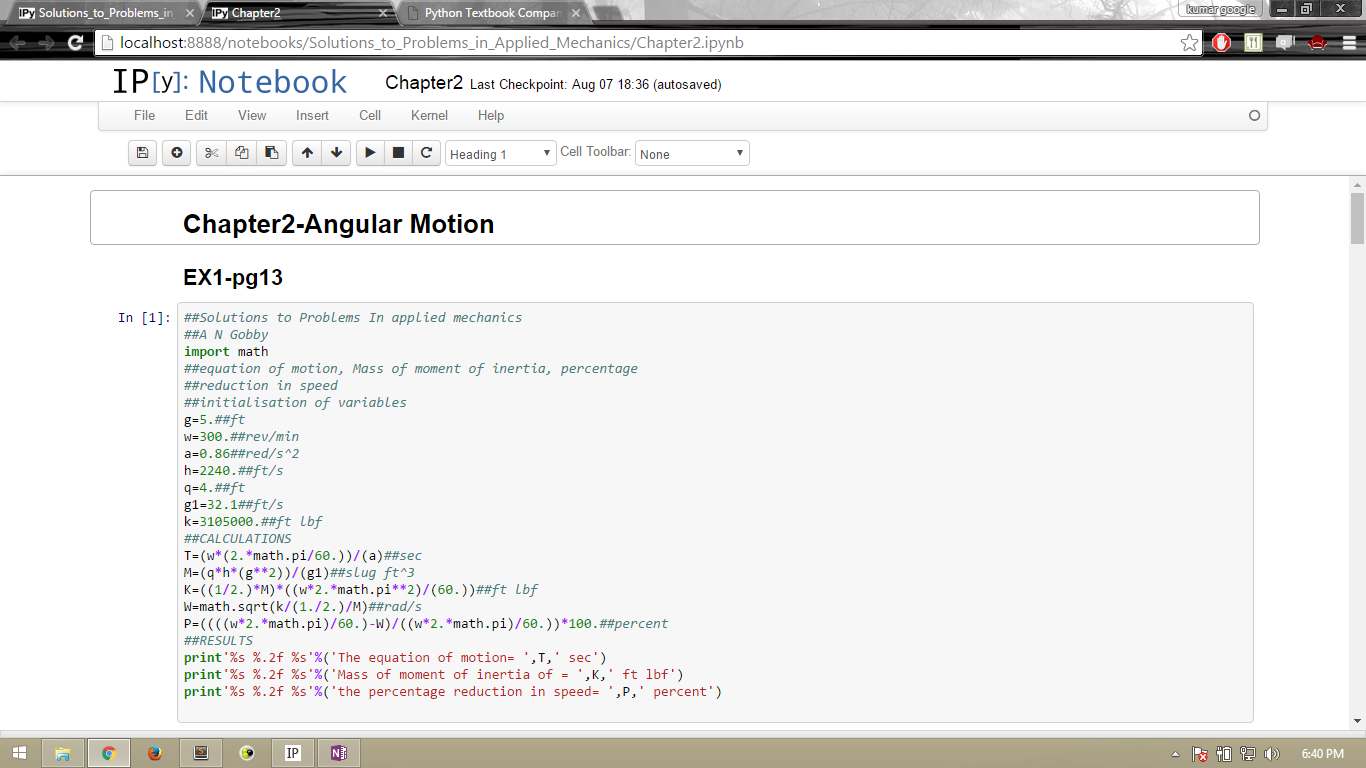Click the Save notebook icon

(x=142, y=153)
